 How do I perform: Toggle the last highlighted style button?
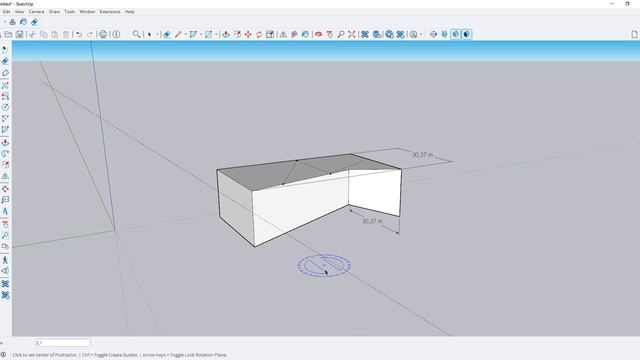click(x=467, y=34)
